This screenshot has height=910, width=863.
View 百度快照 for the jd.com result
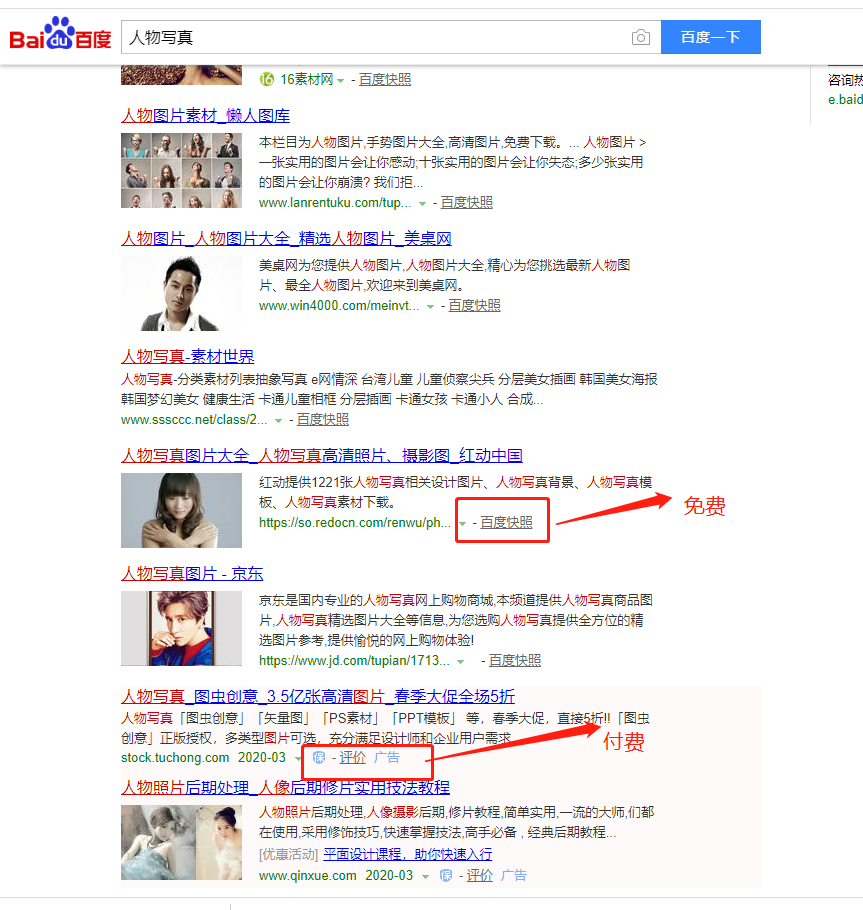515,660
